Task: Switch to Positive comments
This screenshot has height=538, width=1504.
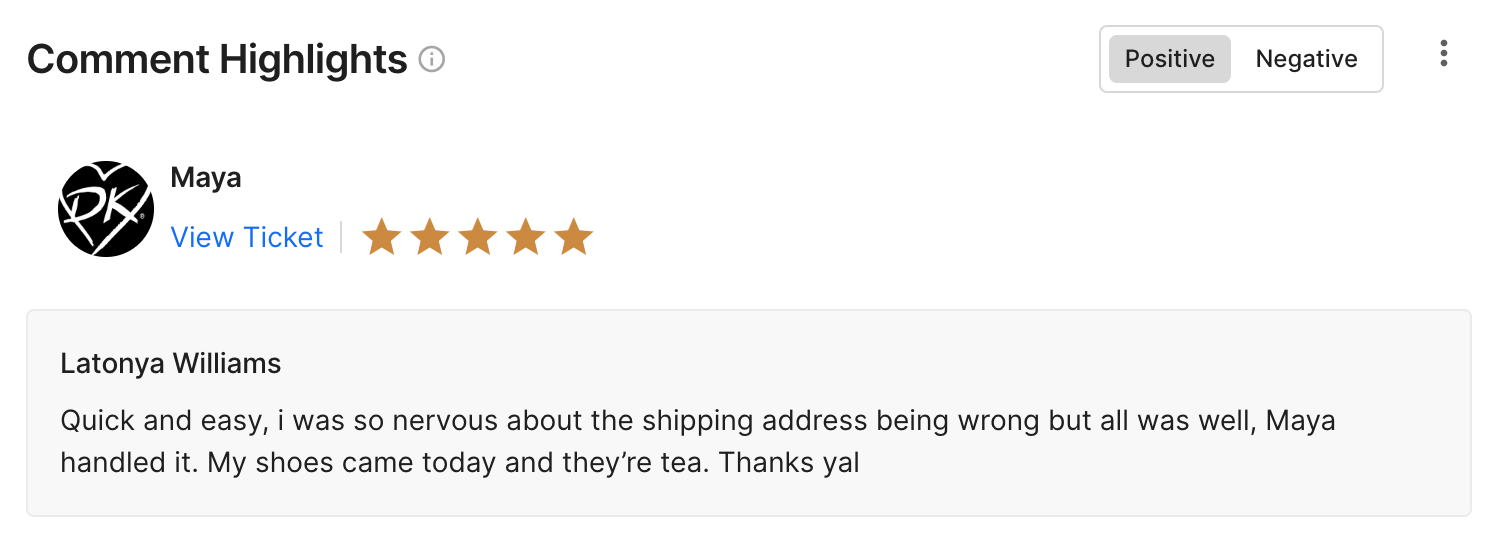Action: [x=1169, y=59]
